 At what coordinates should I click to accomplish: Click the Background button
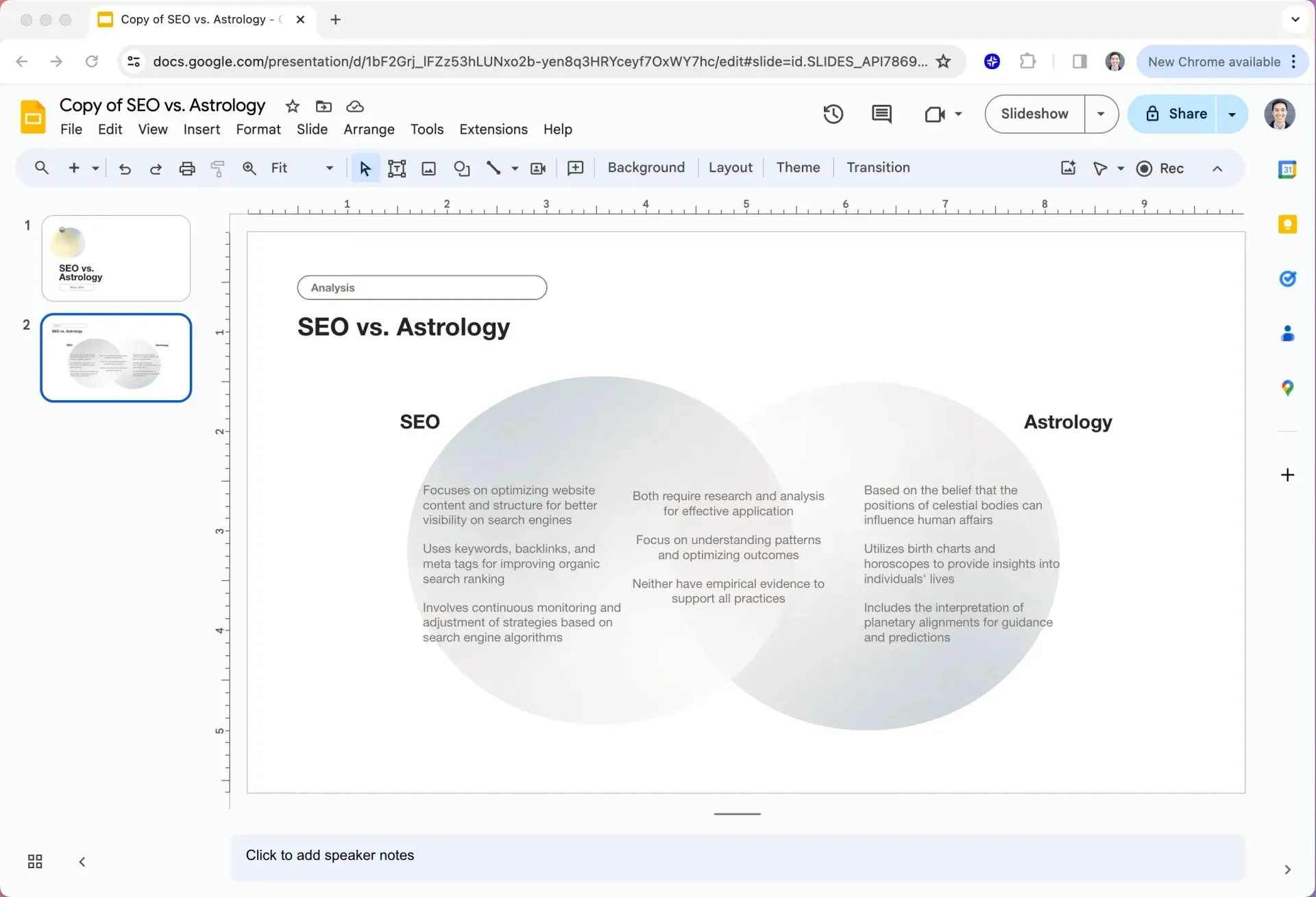coord(646,168)
